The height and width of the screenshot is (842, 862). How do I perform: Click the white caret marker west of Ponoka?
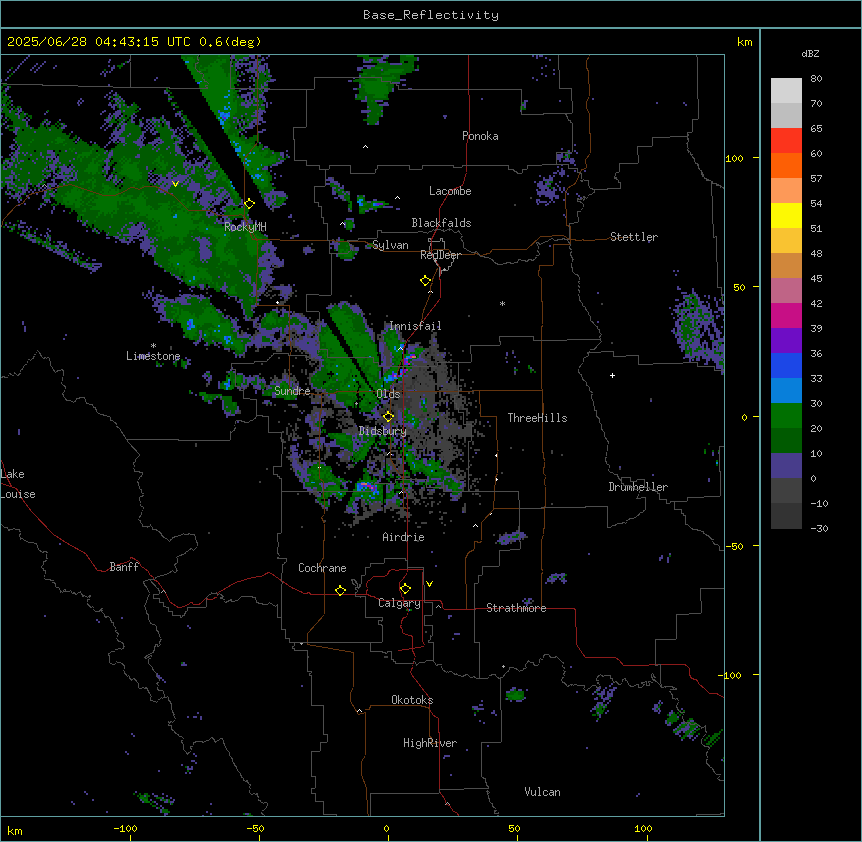[366, 147]
